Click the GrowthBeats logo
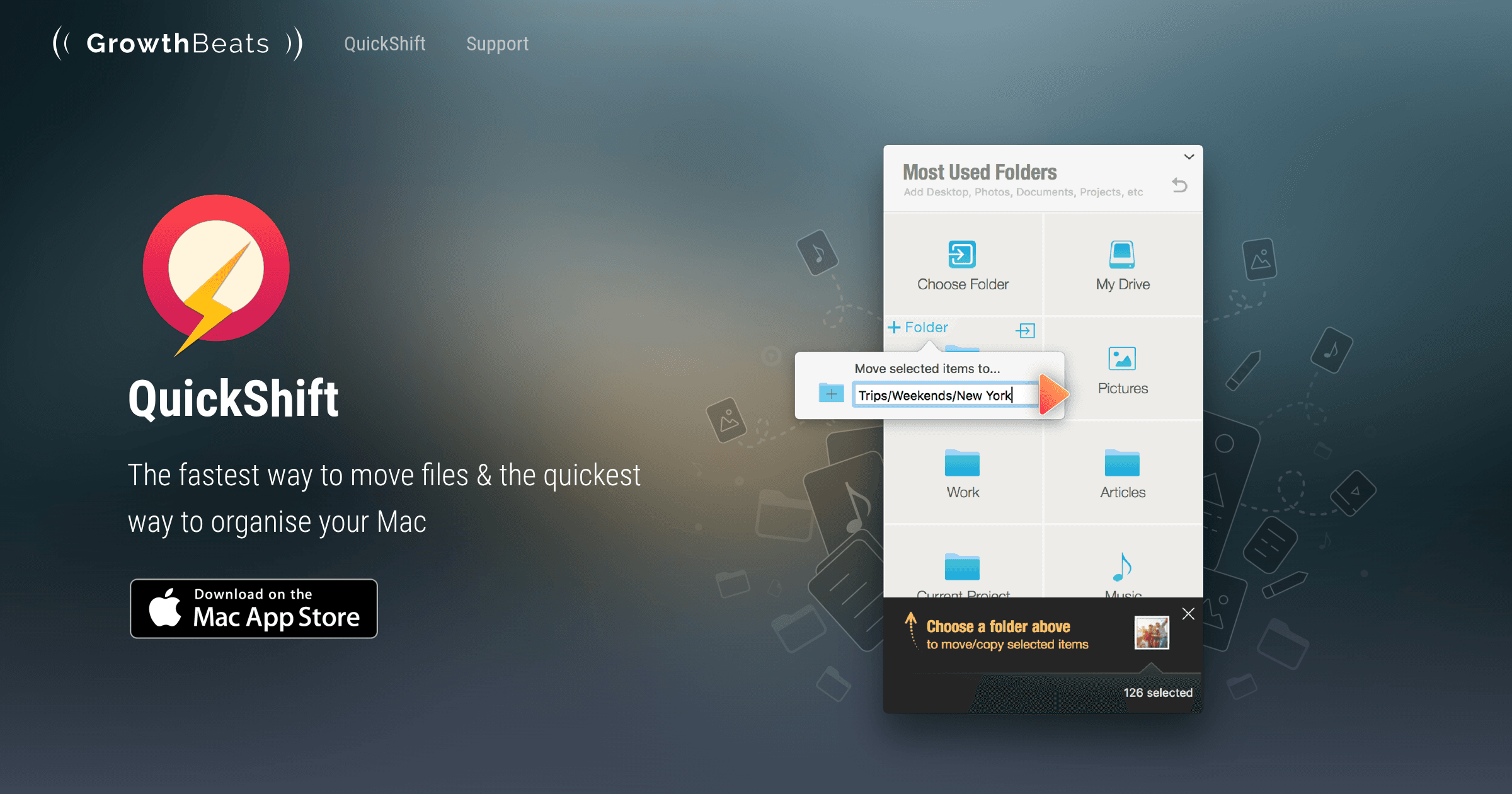The height and width of the screenshot is (794, 1512). point(178,43)
